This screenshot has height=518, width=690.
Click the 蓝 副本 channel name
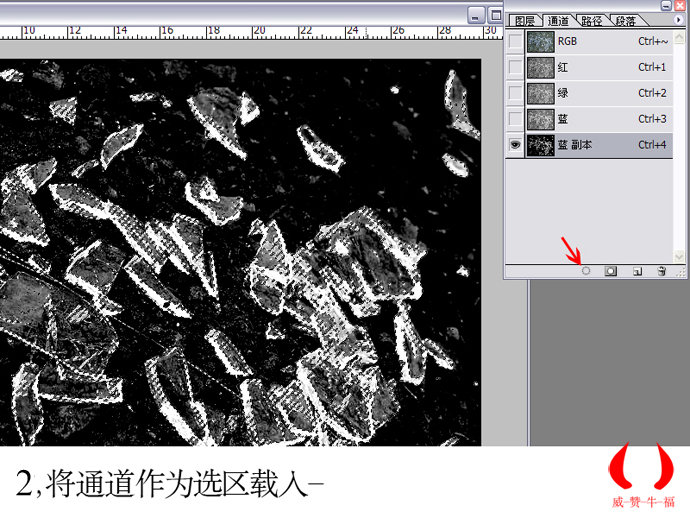point(575,145)
